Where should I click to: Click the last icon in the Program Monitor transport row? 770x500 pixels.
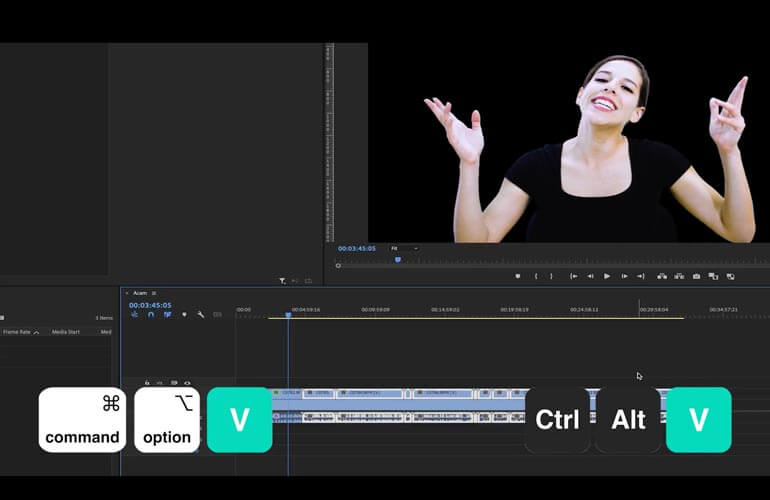click(731, 277)
